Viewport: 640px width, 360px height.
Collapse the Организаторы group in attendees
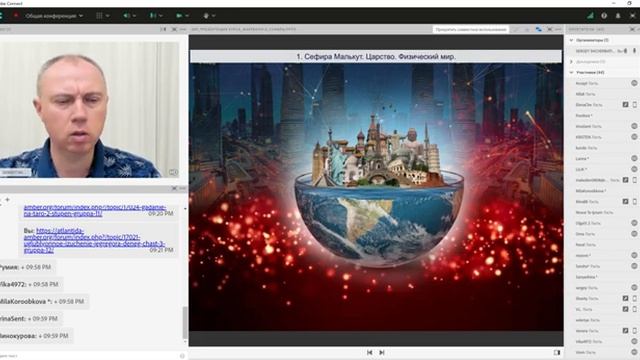(571, 40)
